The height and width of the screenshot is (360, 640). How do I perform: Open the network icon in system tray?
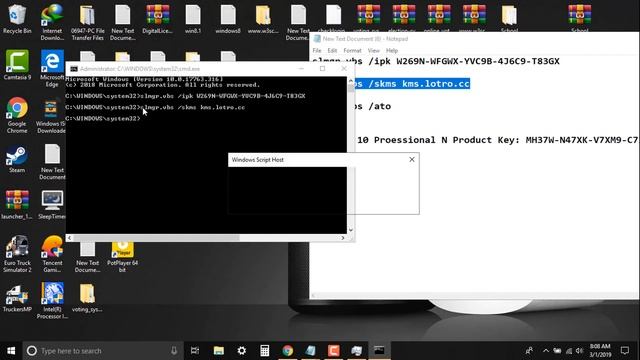point(569,351)
